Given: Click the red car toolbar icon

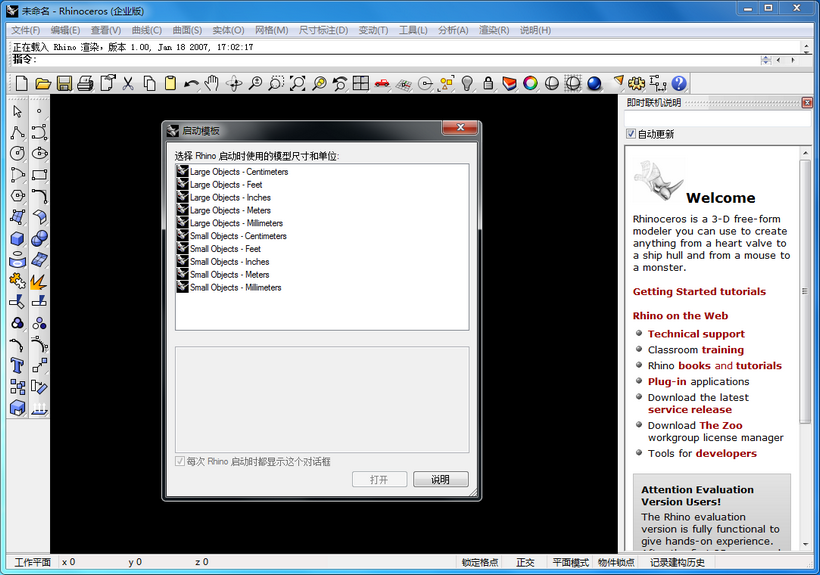Looking at the screenshot, I should pyautogui.click(x=382, y=83).
